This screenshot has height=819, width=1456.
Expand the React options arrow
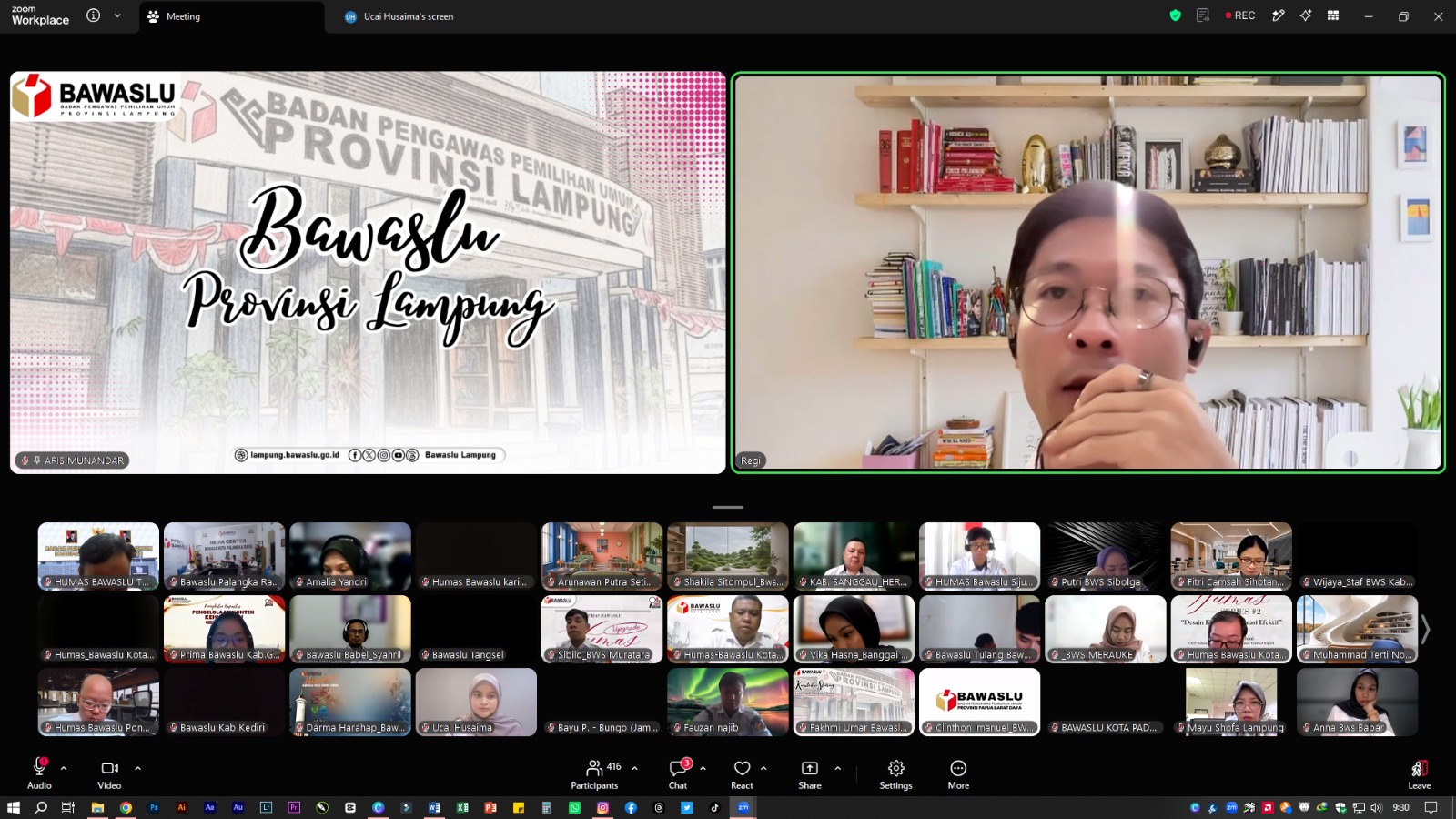[x=763, y=768]
